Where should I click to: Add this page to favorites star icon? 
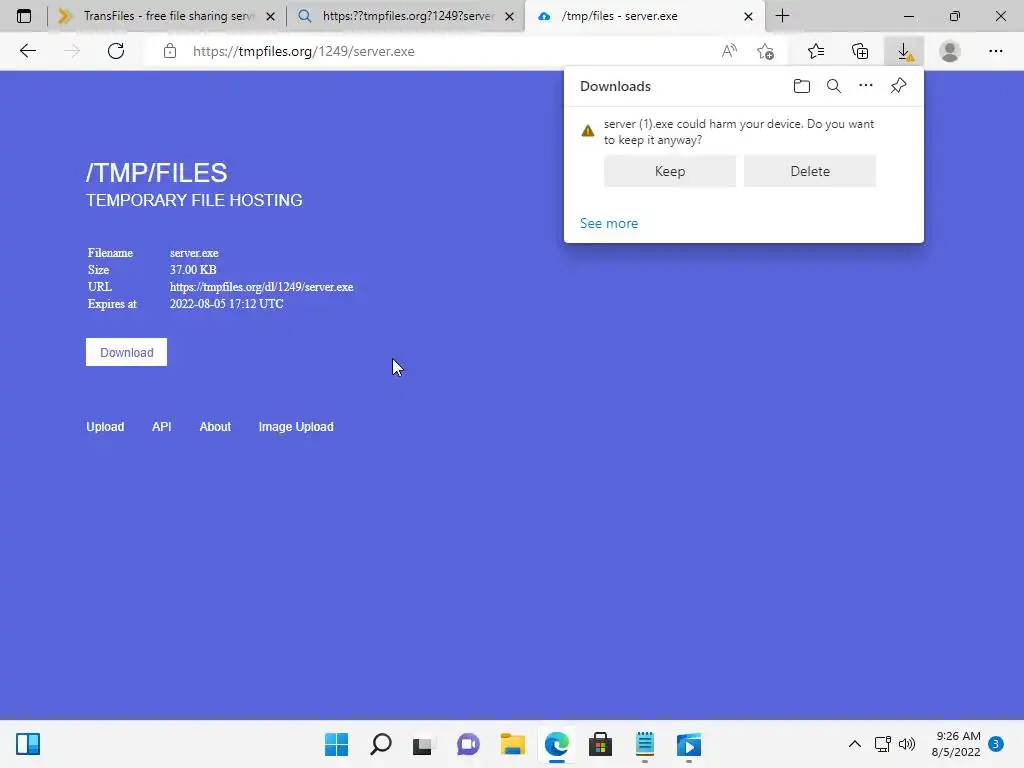click(x=765, y=51)
